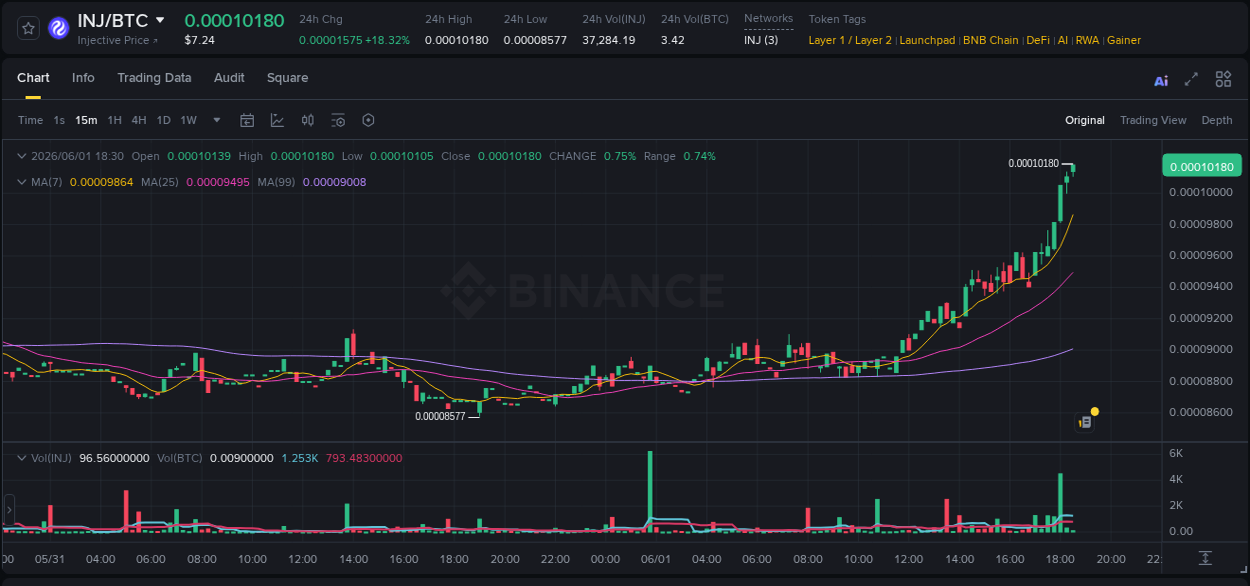1250x586 pixels.
Task: Open the technical indicators icon
Action: (277, 120)
